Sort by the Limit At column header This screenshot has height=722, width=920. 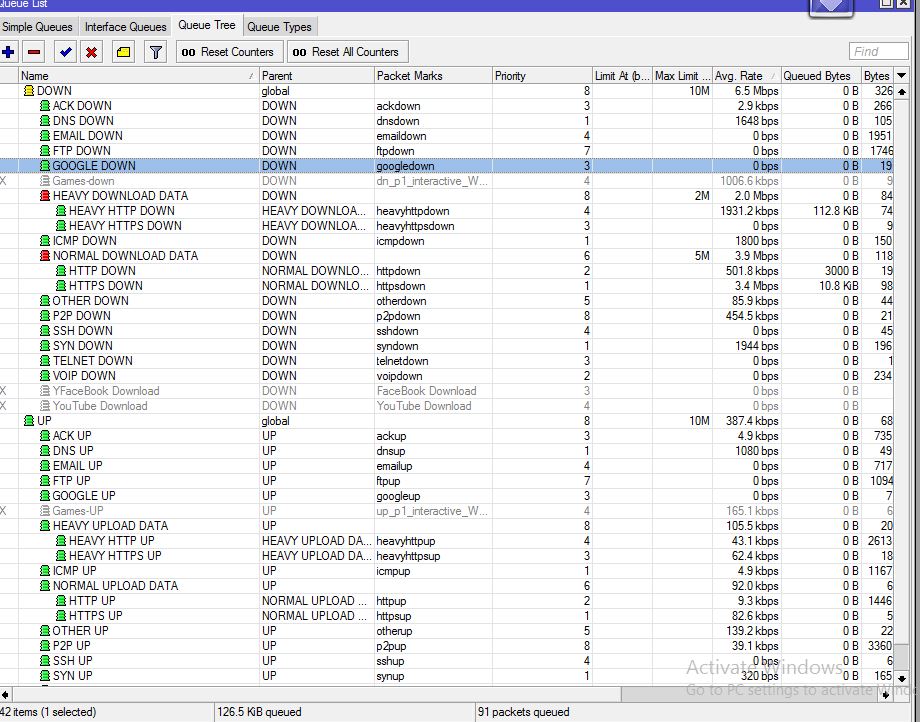point(623,76)
